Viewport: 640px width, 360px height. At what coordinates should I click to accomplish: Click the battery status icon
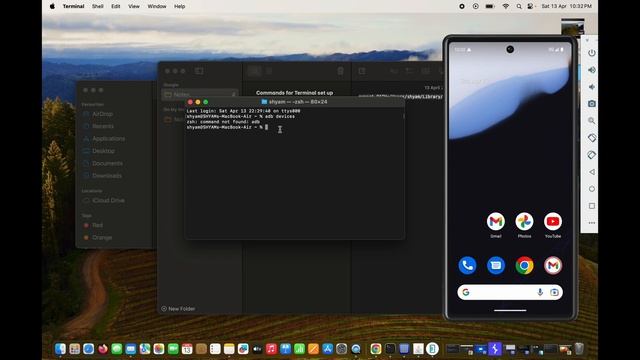[490, 6]
